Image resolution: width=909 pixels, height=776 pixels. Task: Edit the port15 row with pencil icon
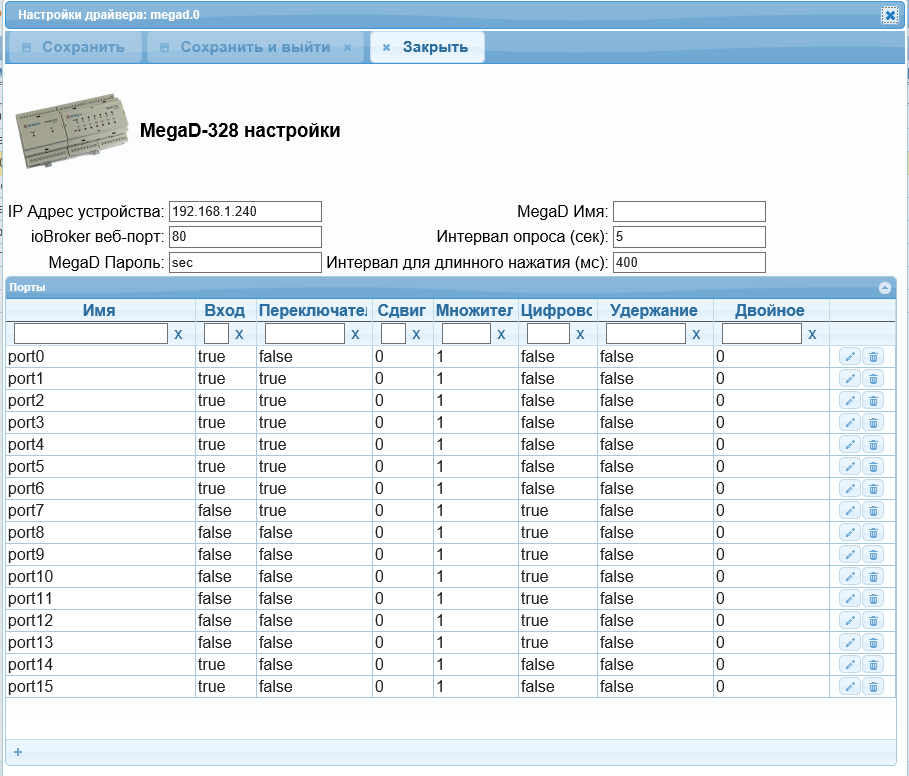coord(849,687)
